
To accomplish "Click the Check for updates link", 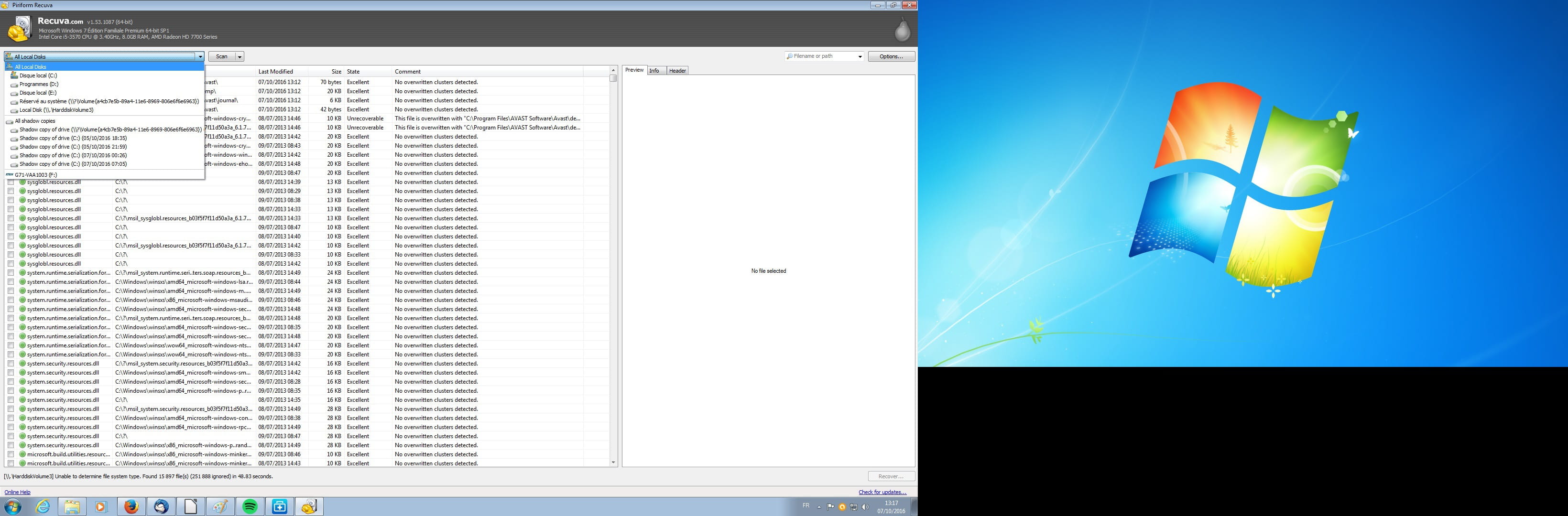I will (882, 492).
